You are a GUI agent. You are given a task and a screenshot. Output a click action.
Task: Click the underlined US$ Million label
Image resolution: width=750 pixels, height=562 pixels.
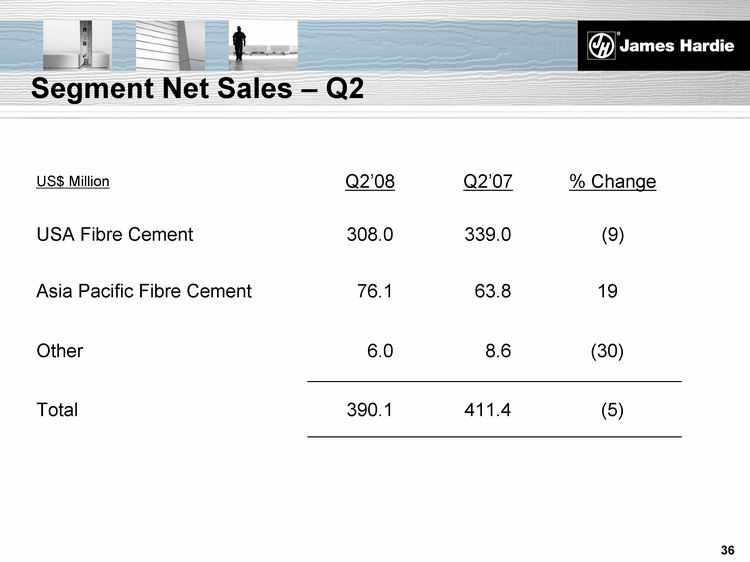[x=72, y=182]
